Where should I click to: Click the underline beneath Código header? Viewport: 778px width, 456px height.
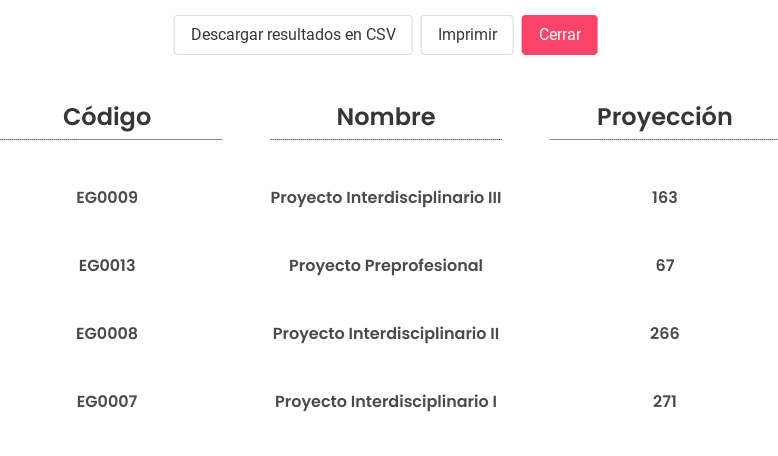coord(111,139)
